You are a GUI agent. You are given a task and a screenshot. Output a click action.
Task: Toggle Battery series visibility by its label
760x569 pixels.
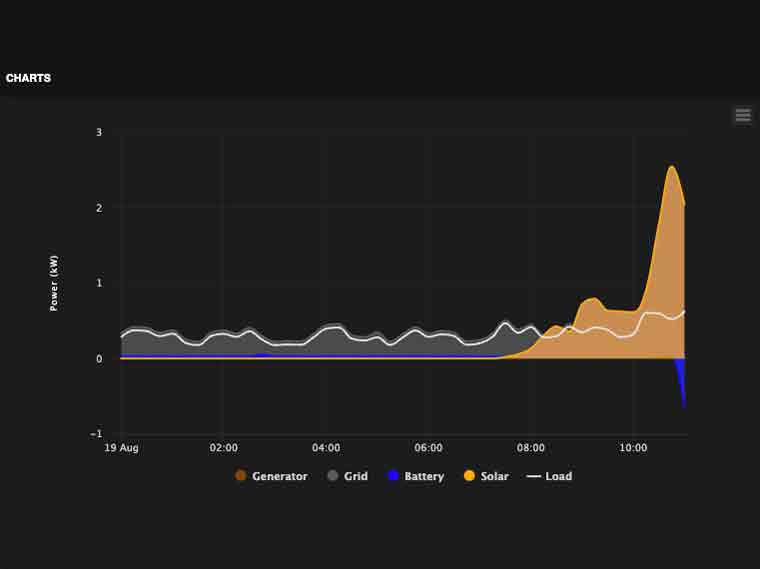pyautogui.click(x=424, y=476)
